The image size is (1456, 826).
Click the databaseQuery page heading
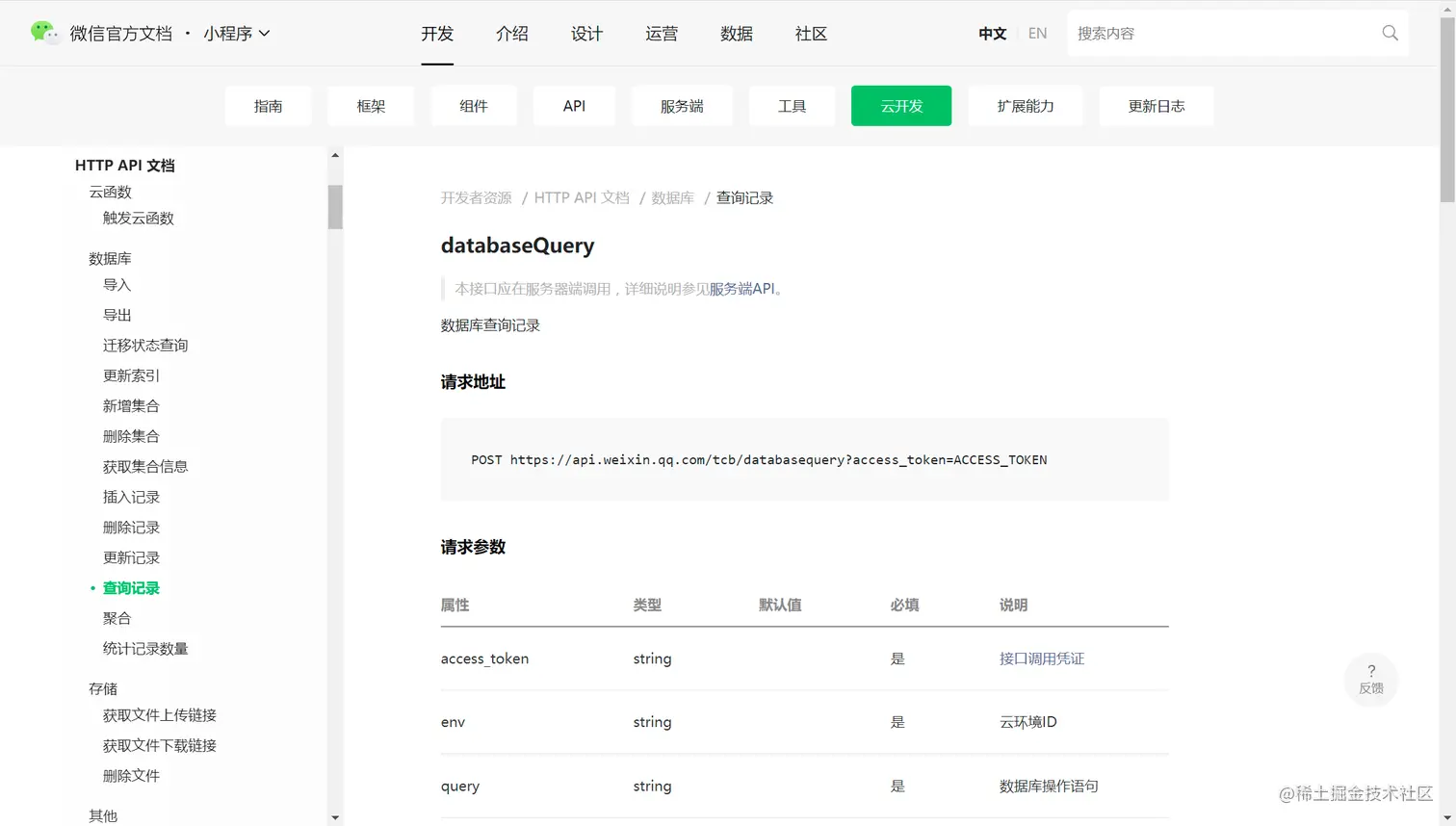tap(517, 245)
